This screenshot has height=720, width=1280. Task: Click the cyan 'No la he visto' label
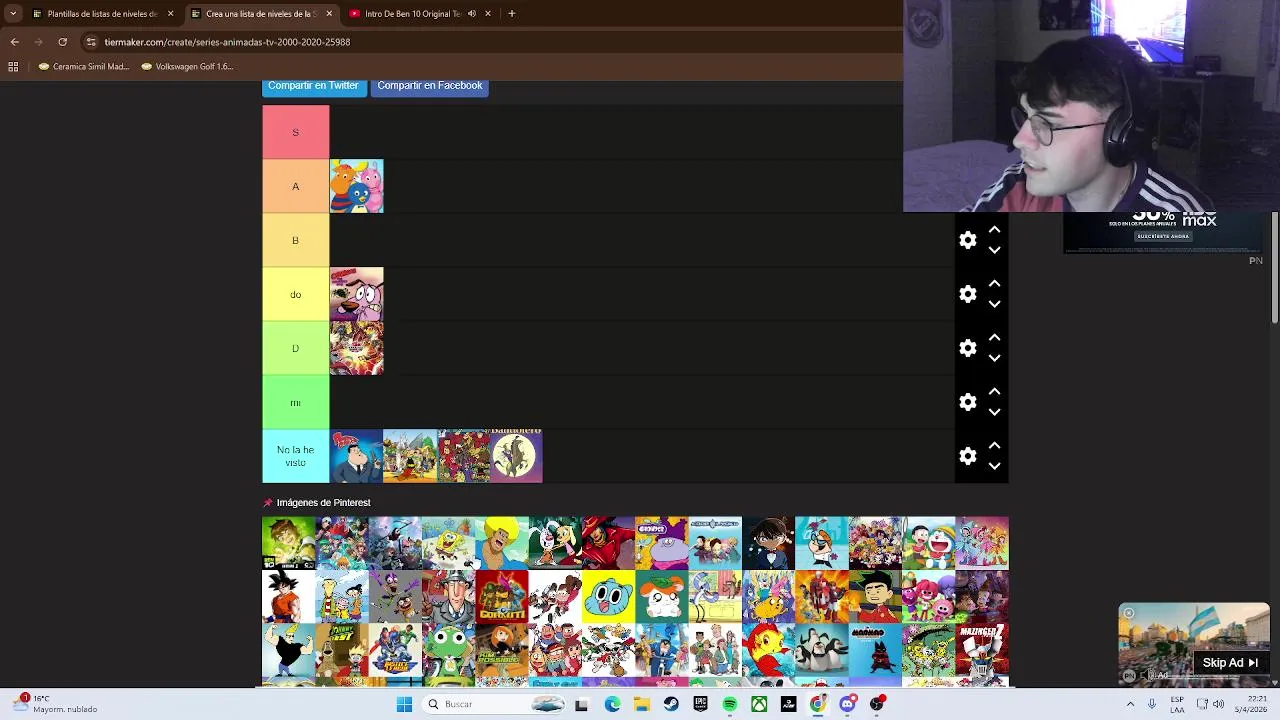tap(296, 456)
